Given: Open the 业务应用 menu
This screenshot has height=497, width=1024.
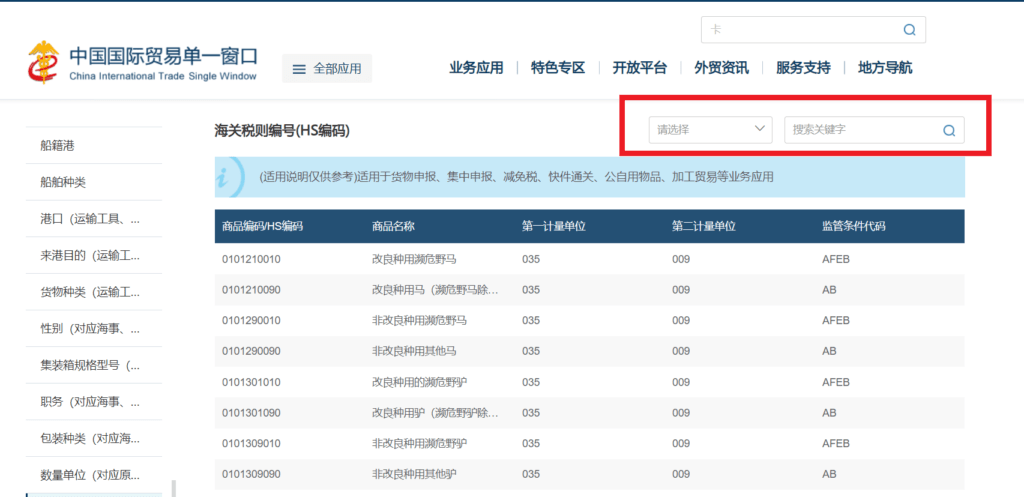Looking at the screenshot, I should (476, 68).
